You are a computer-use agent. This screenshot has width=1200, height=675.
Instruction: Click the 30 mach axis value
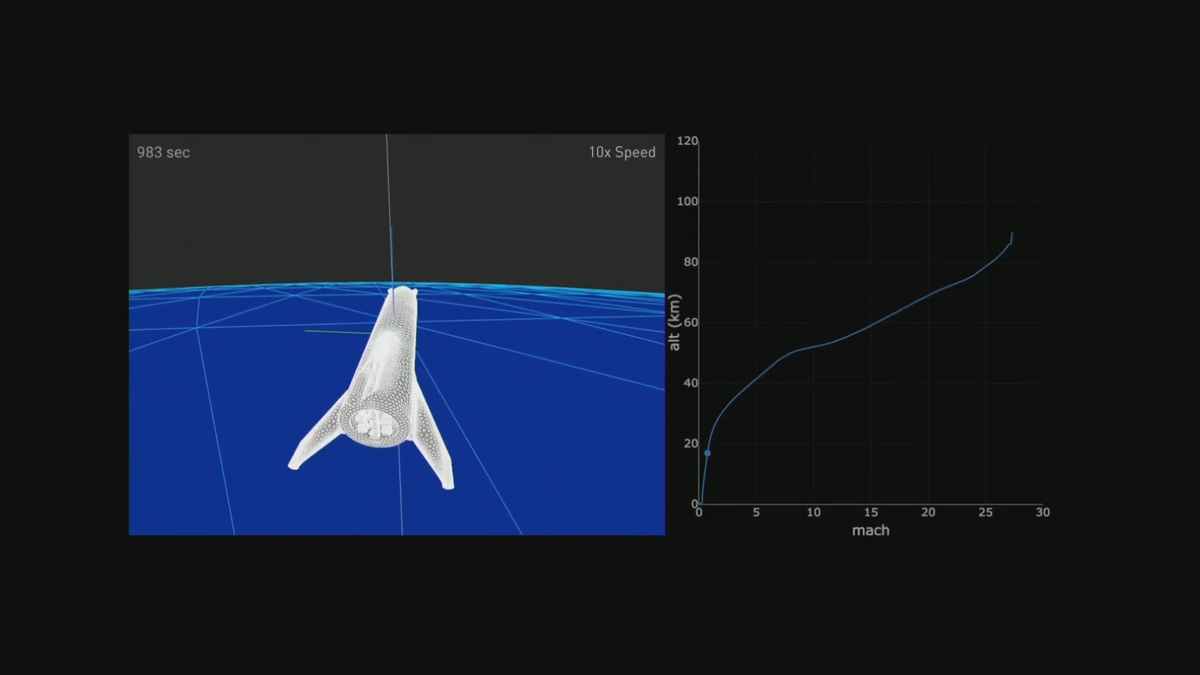coord(1042,512)
